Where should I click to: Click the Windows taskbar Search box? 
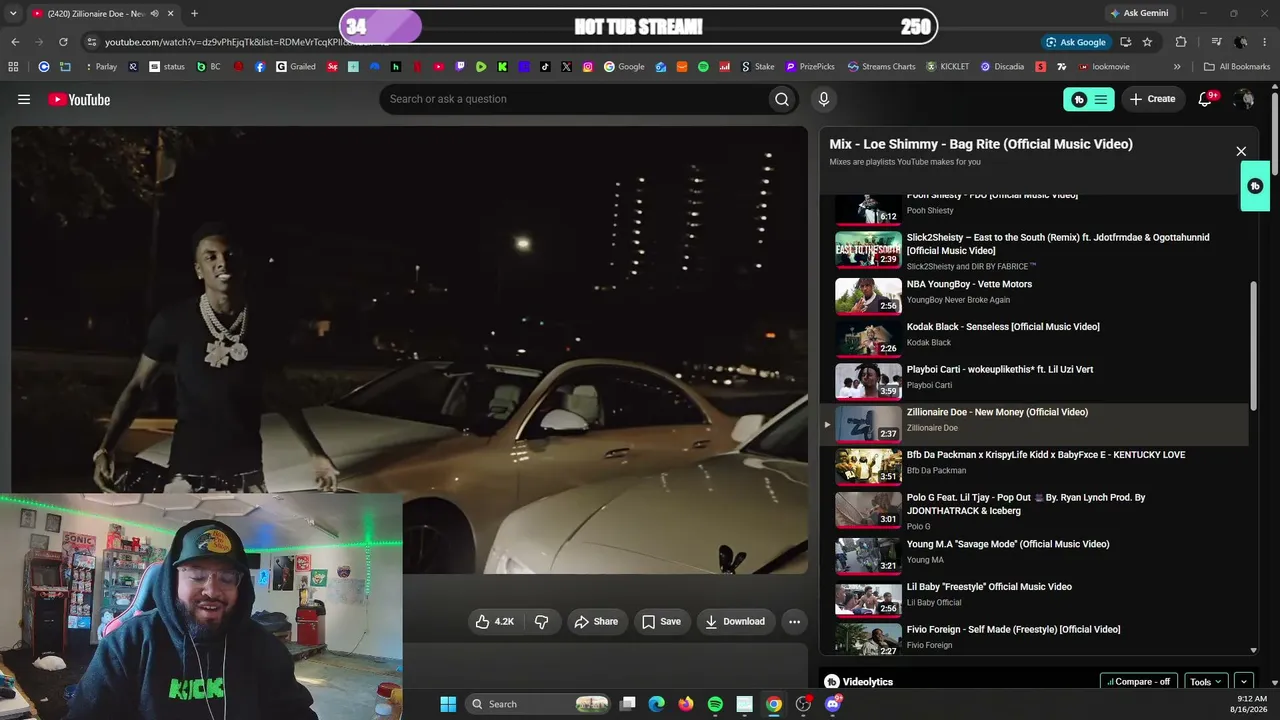pyautogui.click(x=539, y=704)
